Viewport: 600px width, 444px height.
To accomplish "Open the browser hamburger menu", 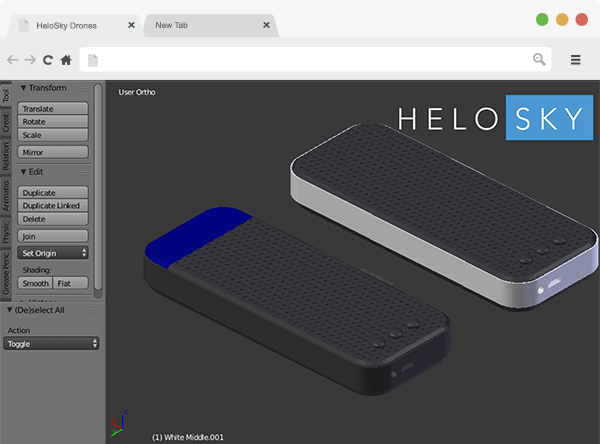I will (576, 60).
